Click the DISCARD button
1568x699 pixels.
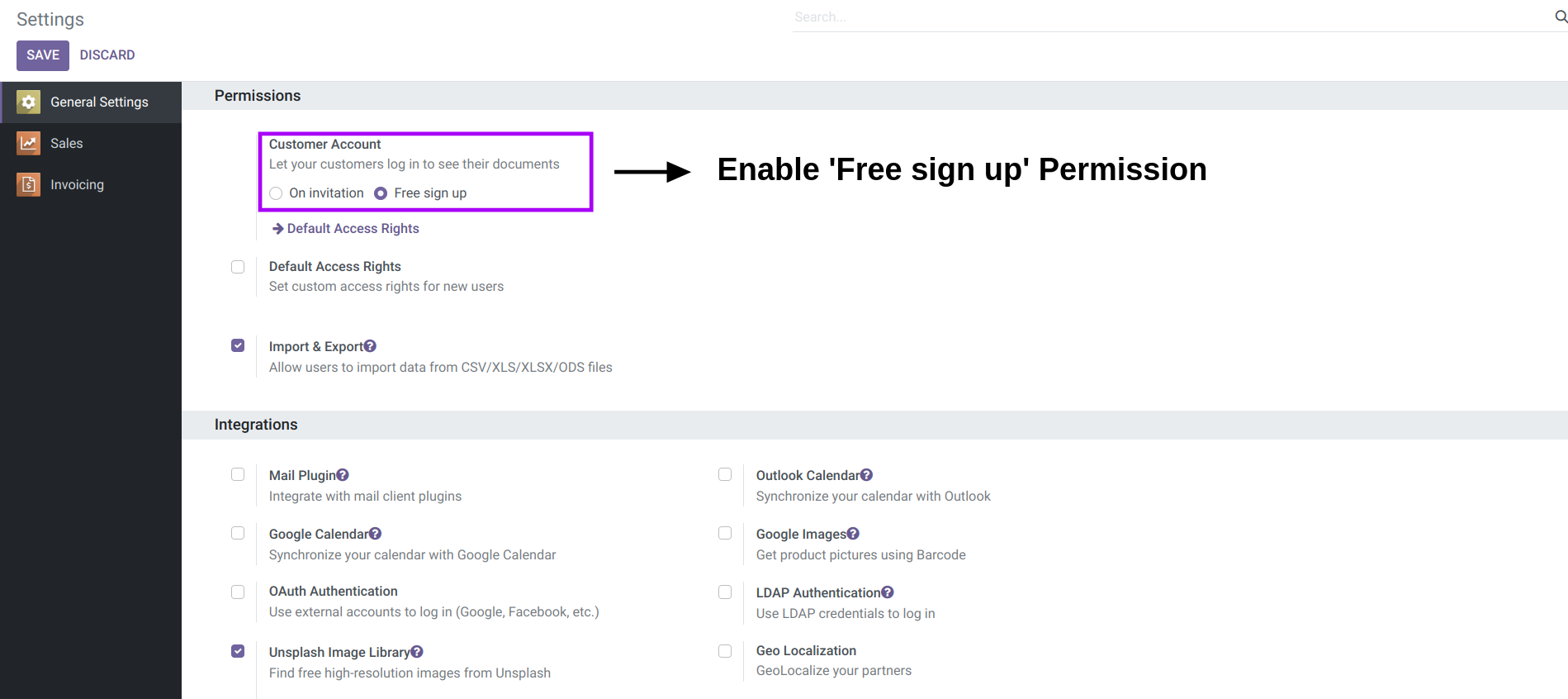tap(107, 55)
